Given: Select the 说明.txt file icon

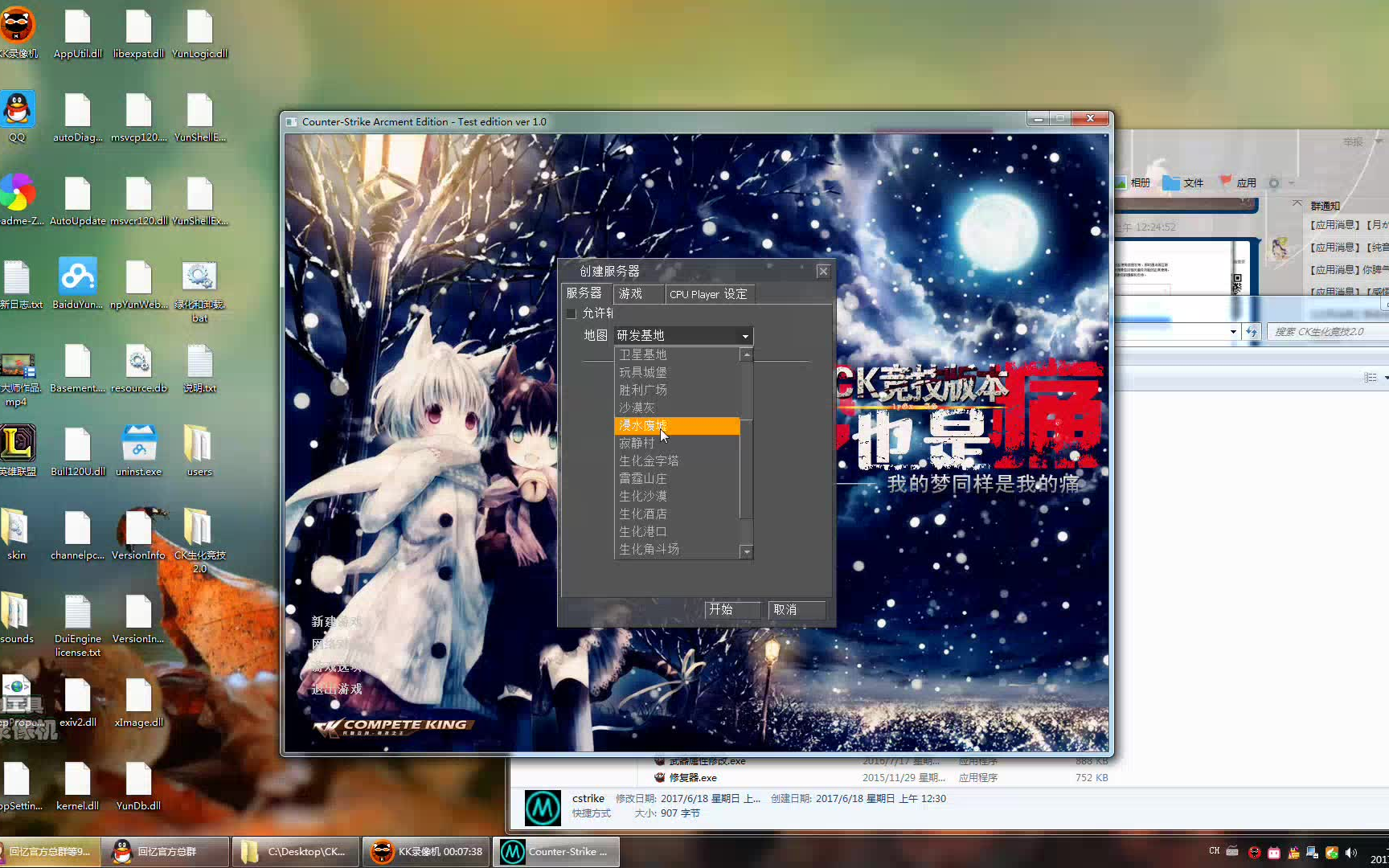Looking at the screenshot, I should 199,368.
